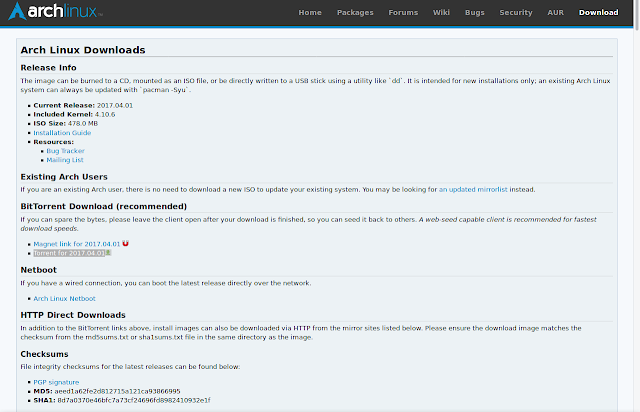
Task: Follow the 'an updated mirrorlist' link
Action: tap(473, 189)
